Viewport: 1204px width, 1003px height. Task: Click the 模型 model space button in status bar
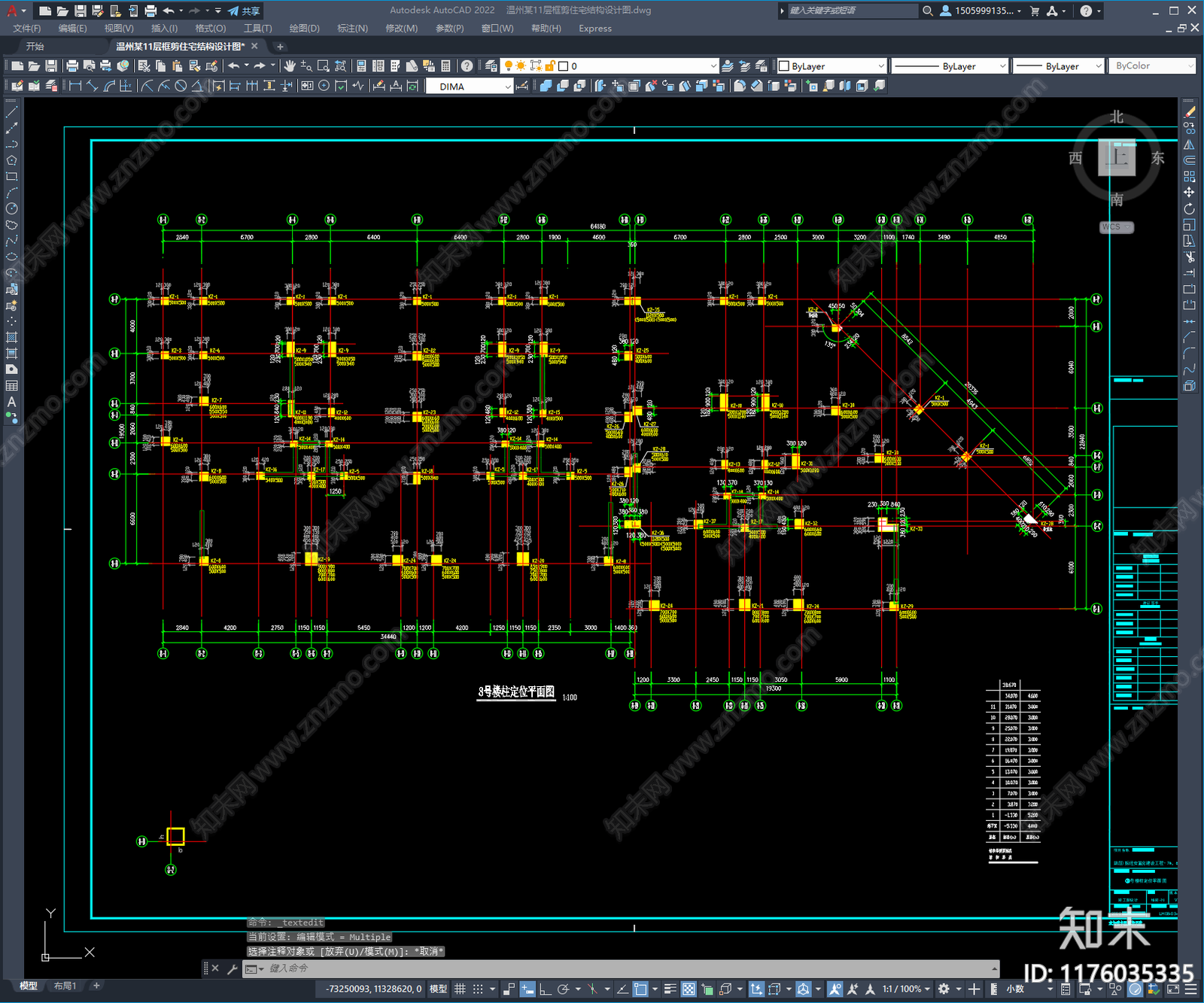438,989
